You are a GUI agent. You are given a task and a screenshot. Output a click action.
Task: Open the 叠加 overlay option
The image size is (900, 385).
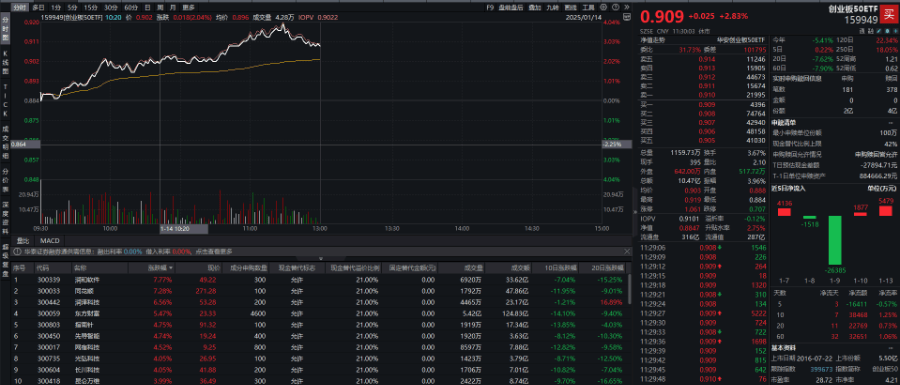point(534,8)
